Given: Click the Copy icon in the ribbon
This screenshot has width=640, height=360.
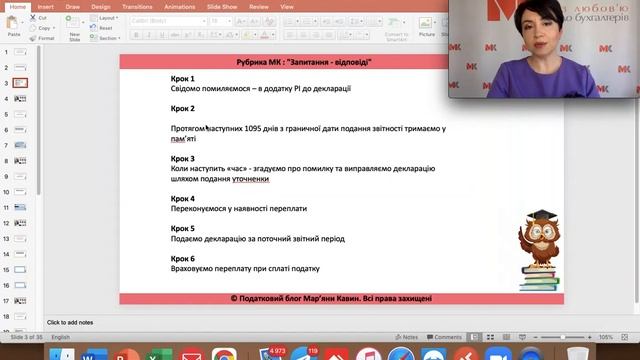Looking at the screenshot, I should [x=33, y=28].
